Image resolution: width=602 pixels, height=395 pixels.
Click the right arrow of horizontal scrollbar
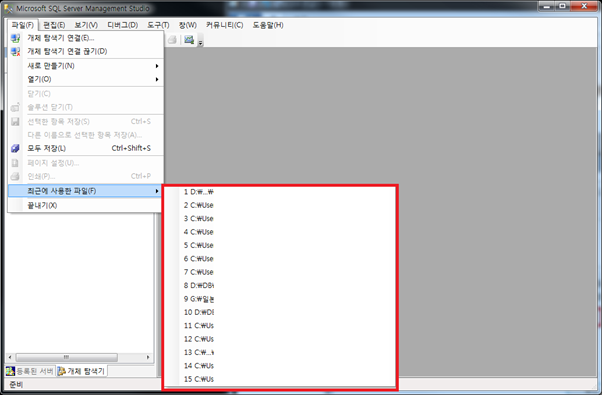[x=148, y=357]
